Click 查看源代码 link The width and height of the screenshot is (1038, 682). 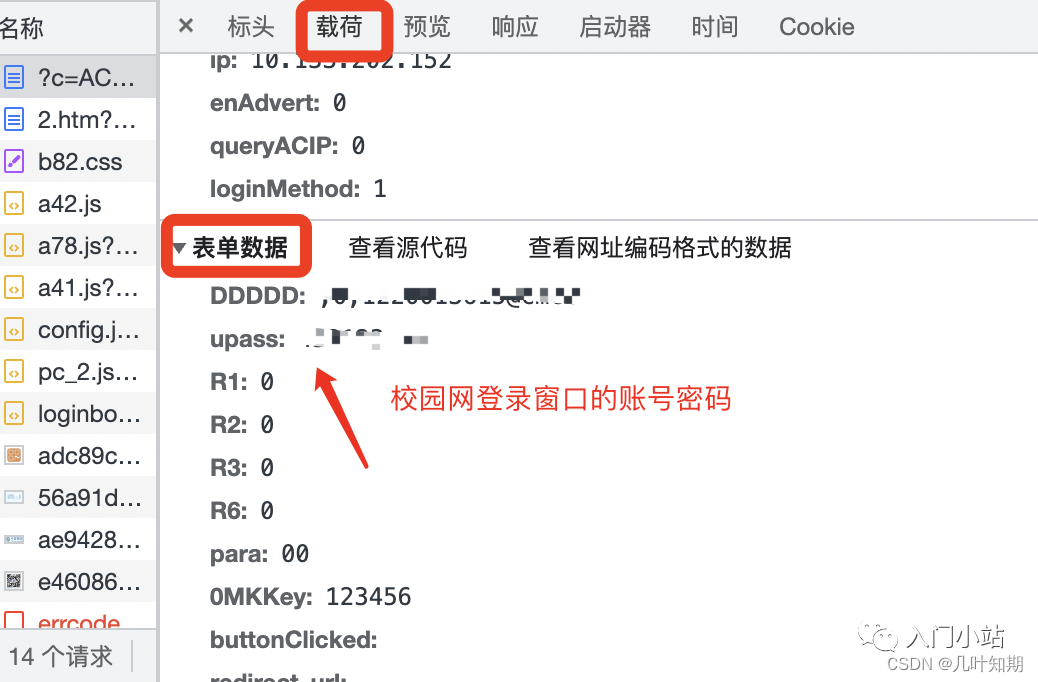click(x=408, y=248)
